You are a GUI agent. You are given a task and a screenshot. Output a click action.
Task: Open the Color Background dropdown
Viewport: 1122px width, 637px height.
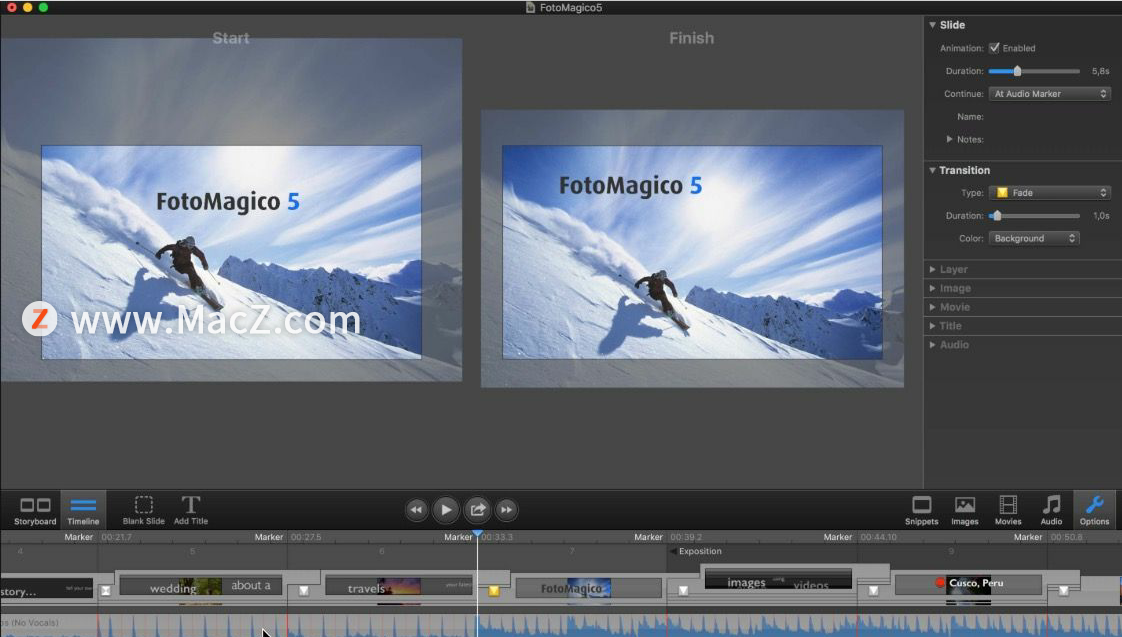coord(1033,238)
